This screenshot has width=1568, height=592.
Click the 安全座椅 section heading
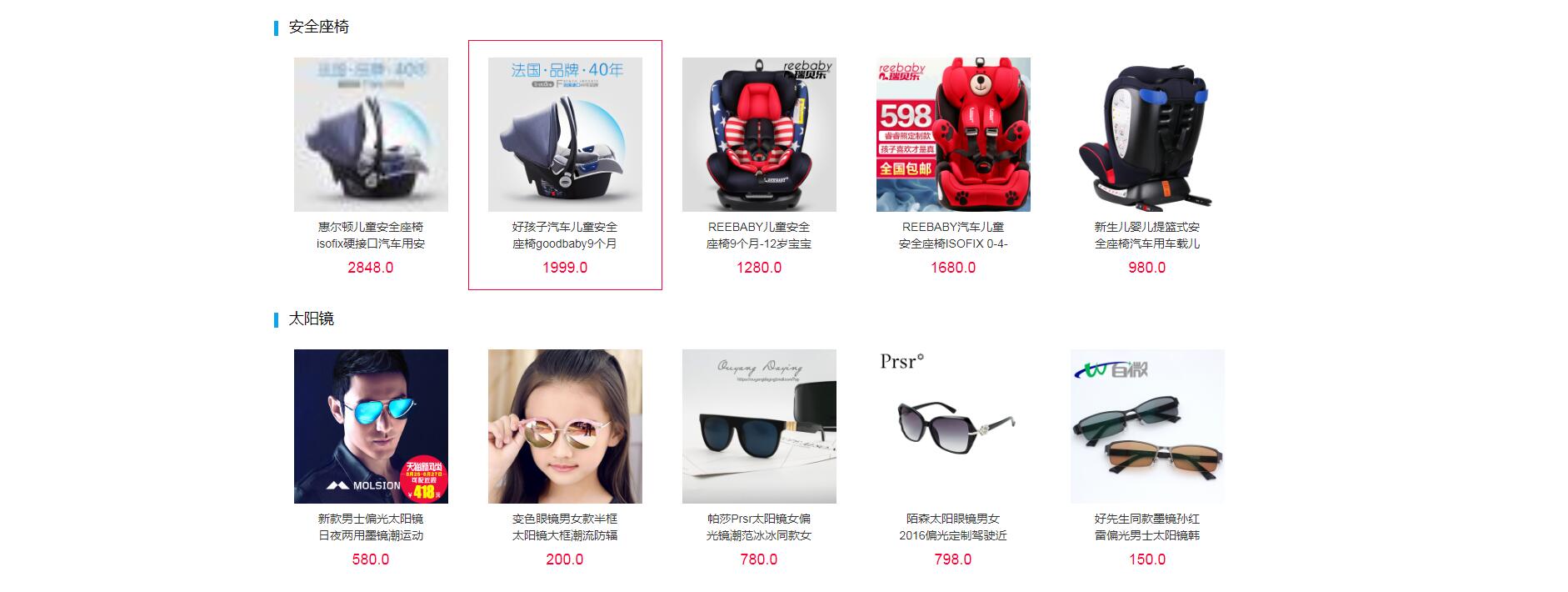coord(318,27)
